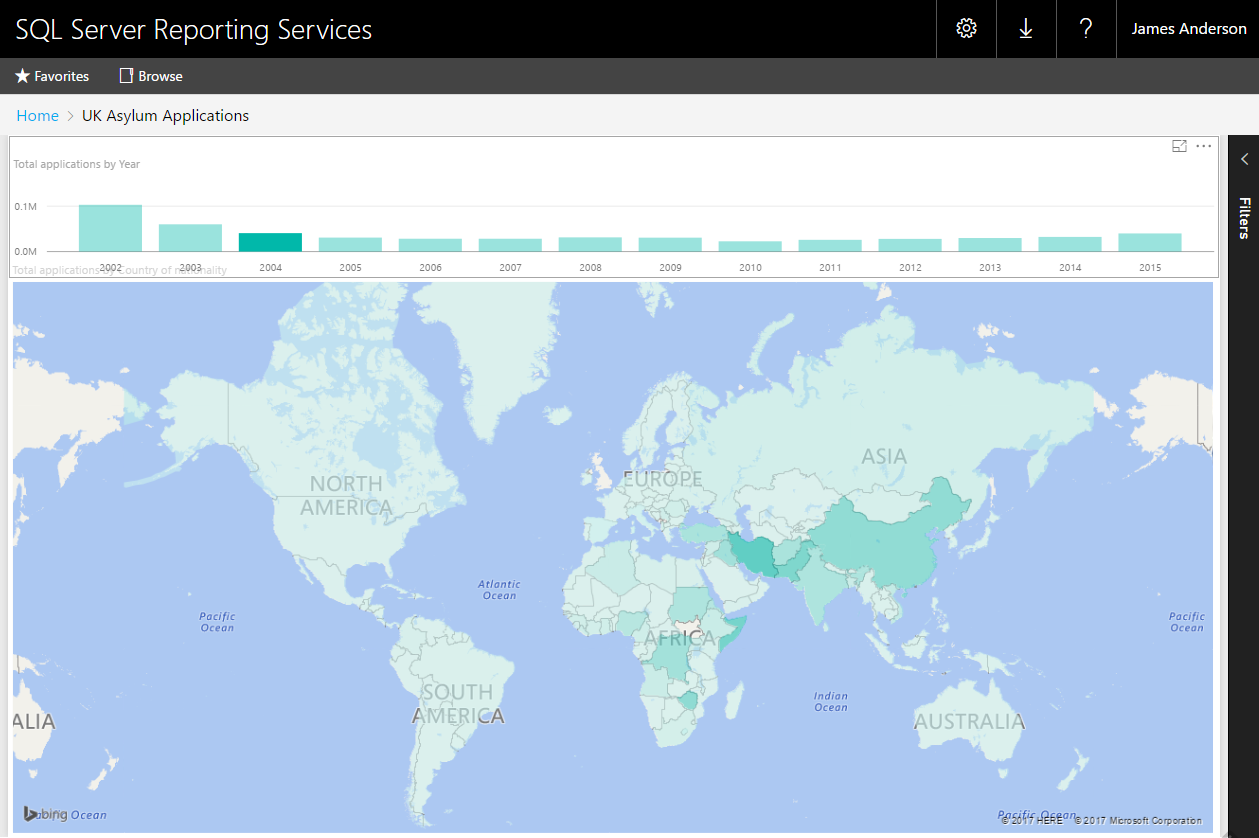Click the Filters pane label
1259x838 pixels.
click(x=1244, y=218)
